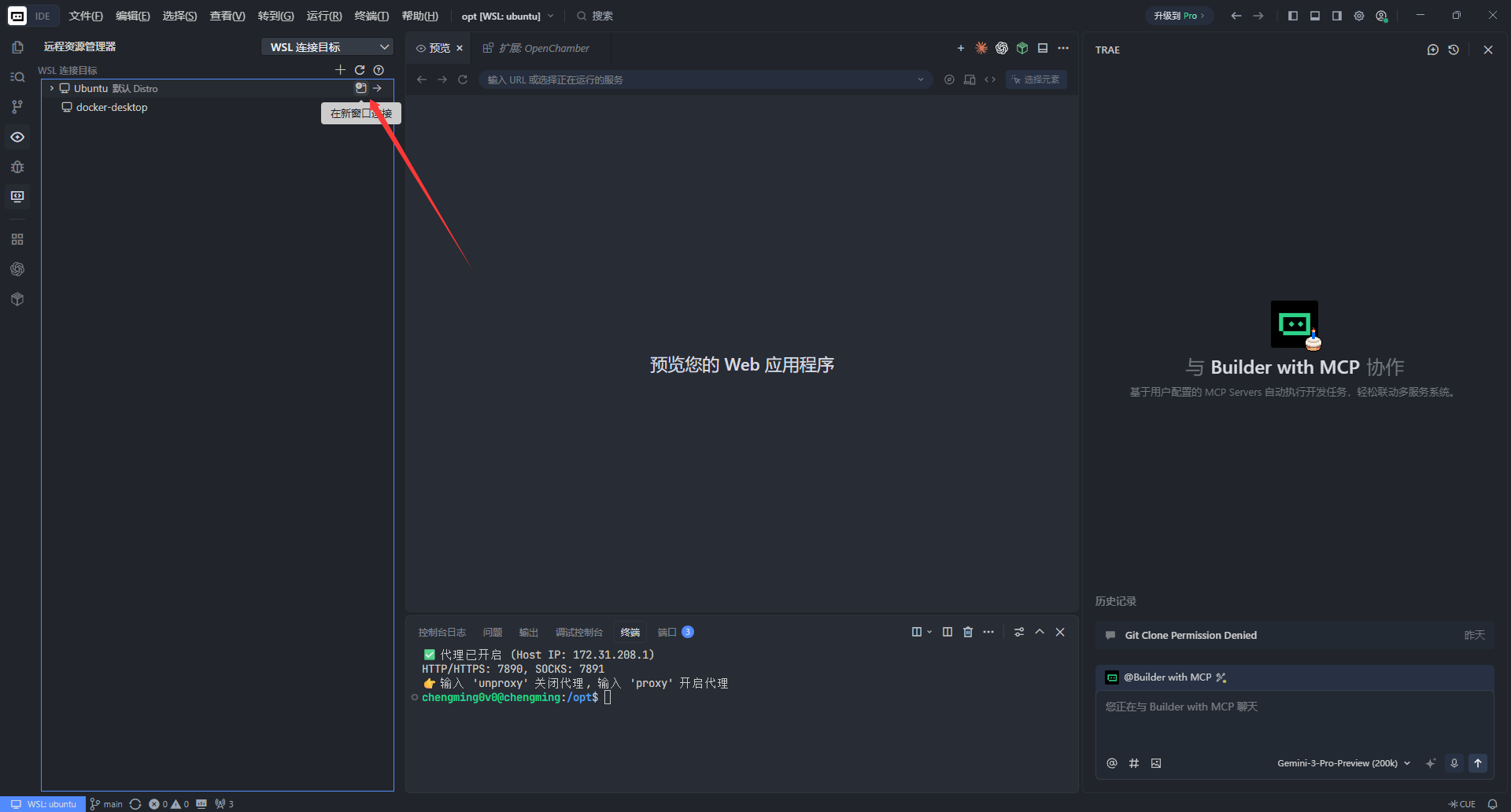The height and width of the screenshot is (812, 1511).
Task: Click the WSL: ubuntu remote status button
Action: pos(43,804)
